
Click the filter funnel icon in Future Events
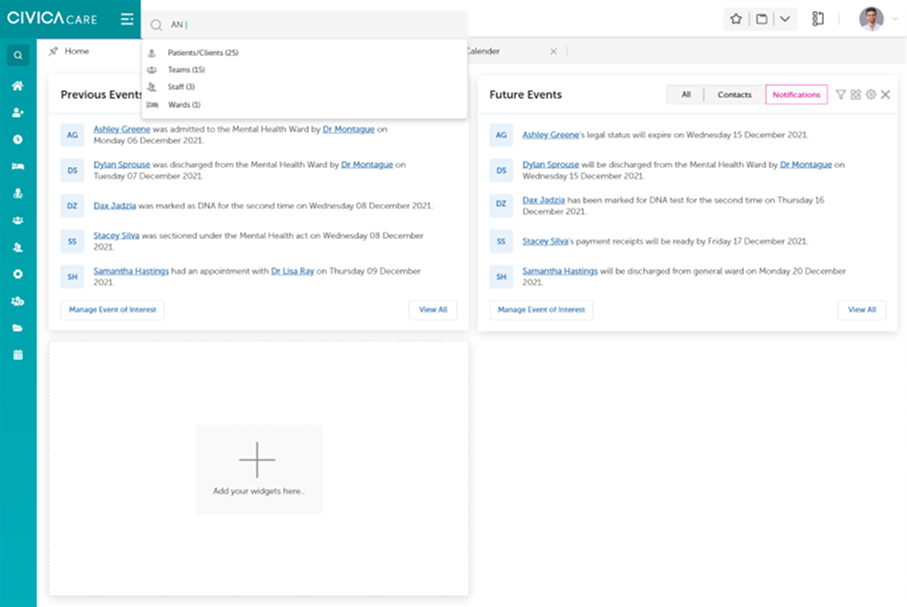(x=840, y=94)
